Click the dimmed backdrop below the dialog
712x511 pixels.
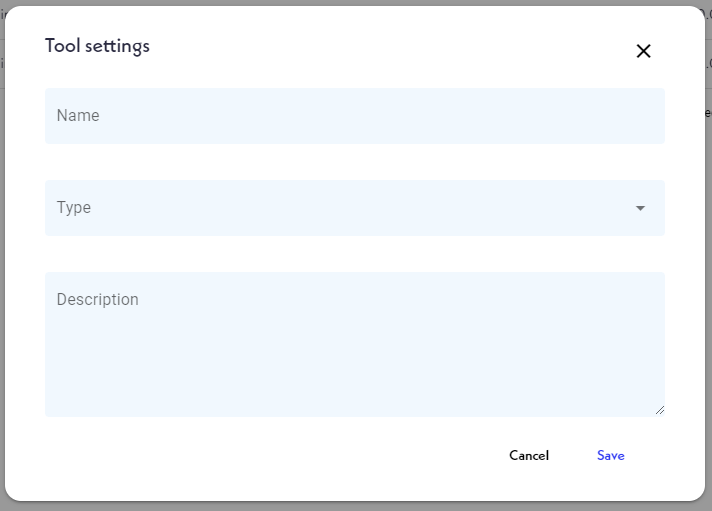(x=356, y=506)
